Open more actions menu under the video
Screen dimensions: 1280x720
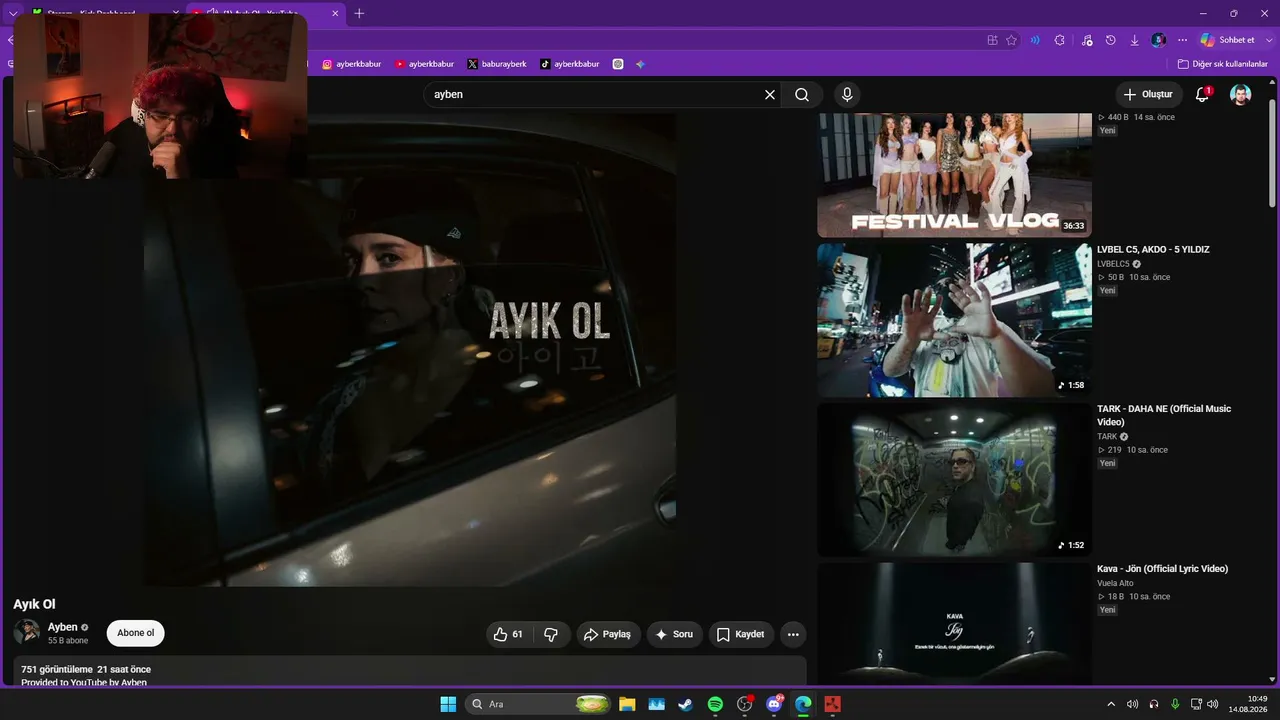click(793, 634)
